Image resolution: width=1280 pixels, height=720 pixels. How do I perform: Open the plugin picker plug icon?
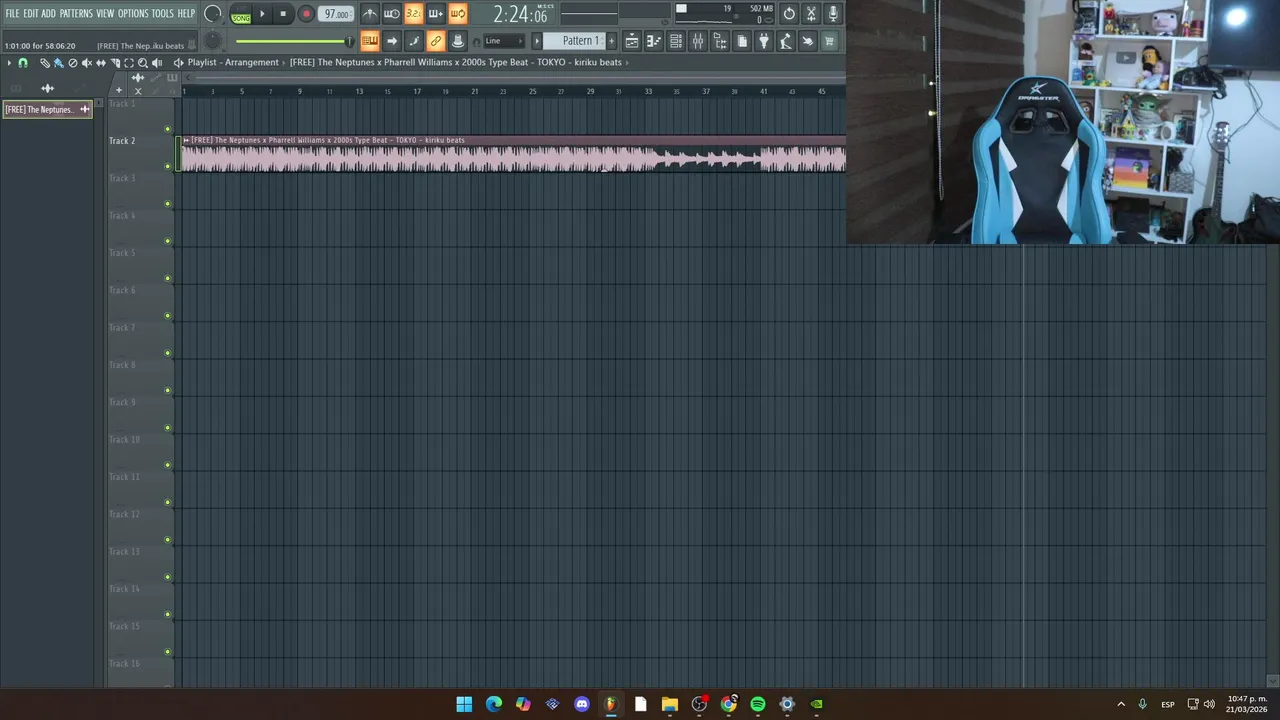pos(764,41)
